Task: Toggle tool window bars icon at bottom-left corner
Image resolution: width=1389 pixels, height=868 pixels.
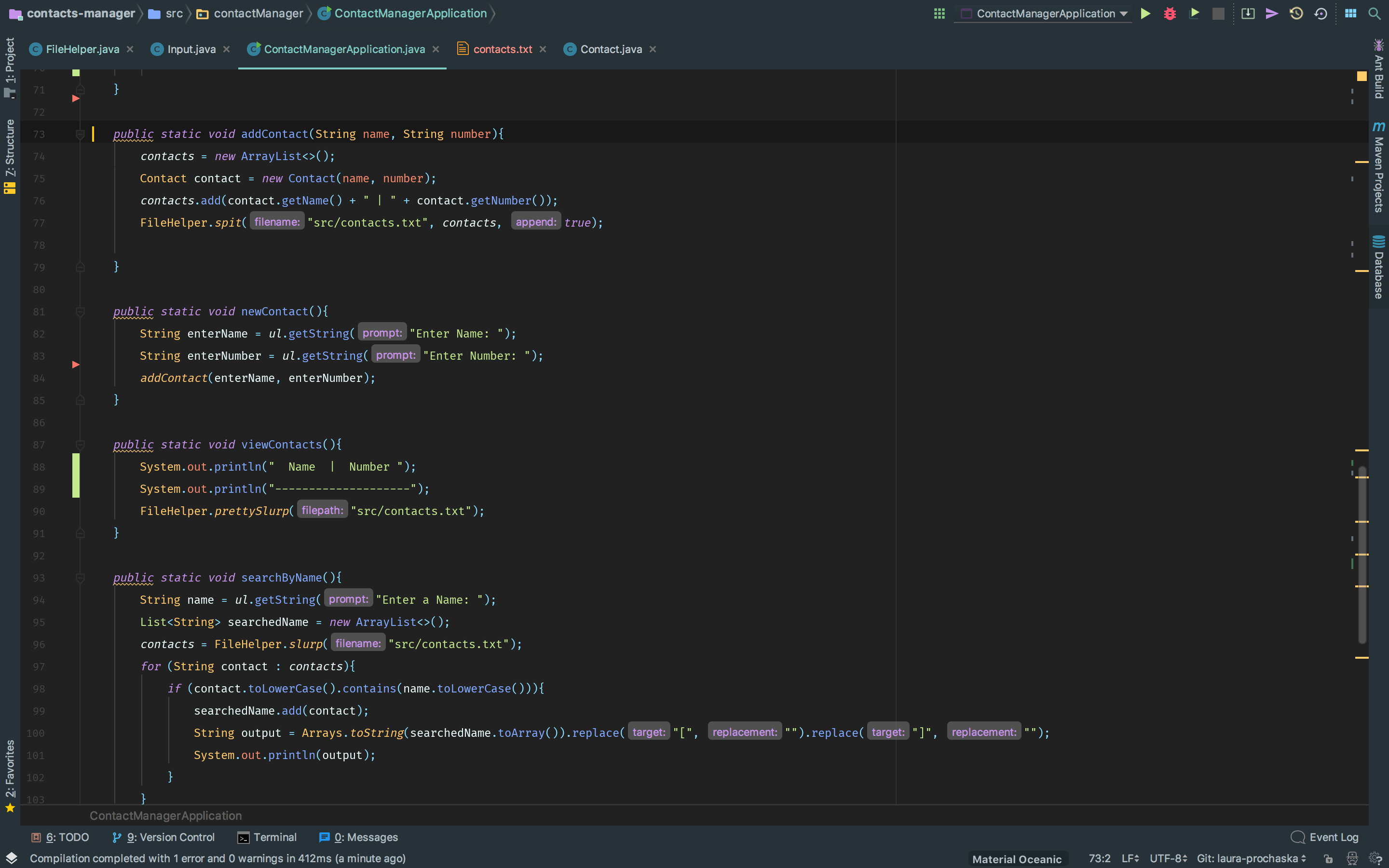Action: (x=12, y=858)
